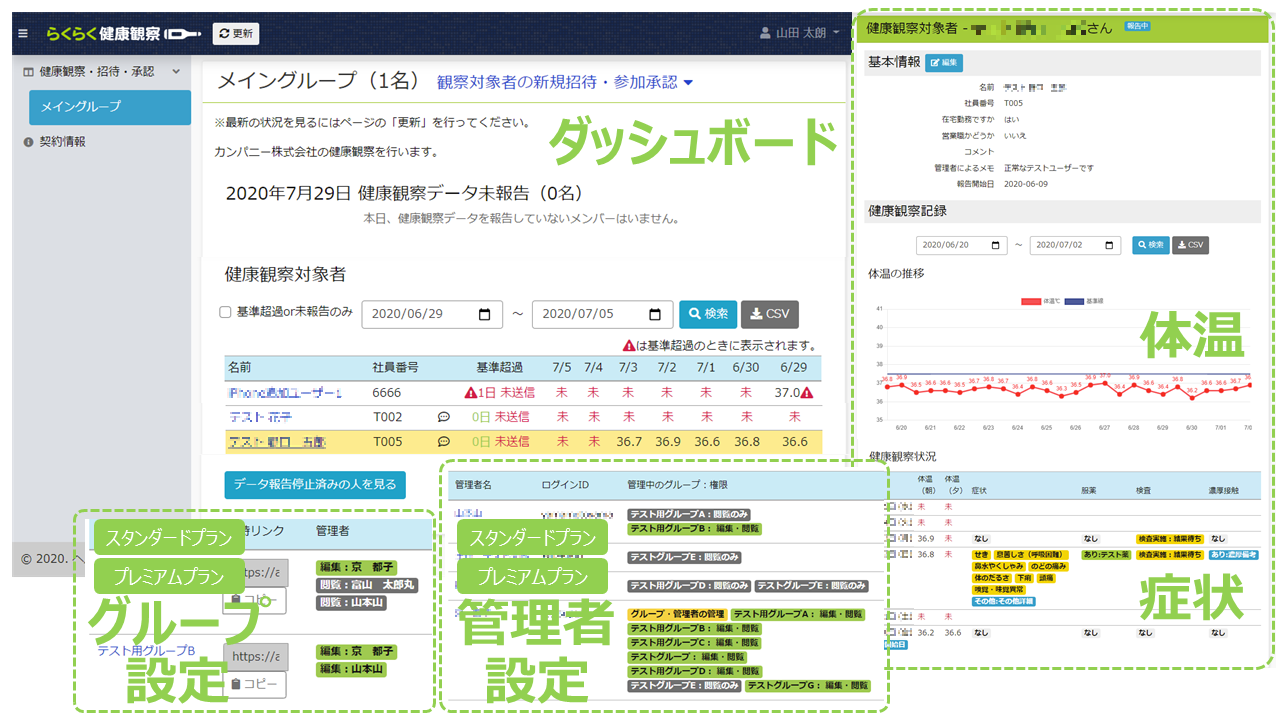This screenshot has width=1280, height=720.
Task: Open the テスト用グループB group link
Action: coord(146,651)
